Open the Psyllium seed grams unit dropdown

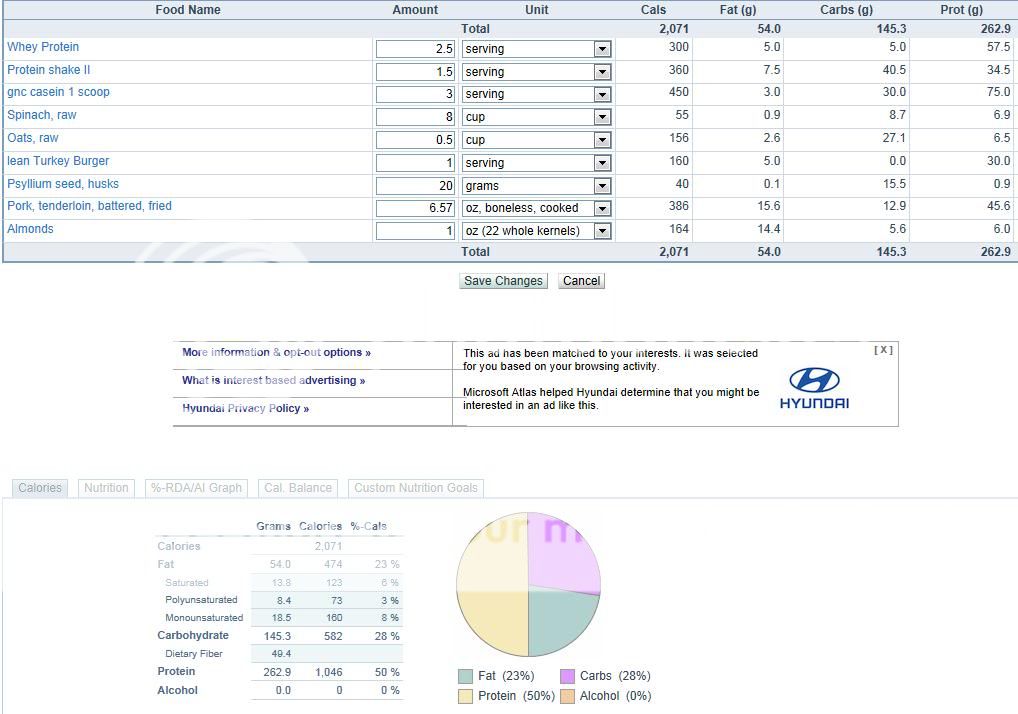602,186
